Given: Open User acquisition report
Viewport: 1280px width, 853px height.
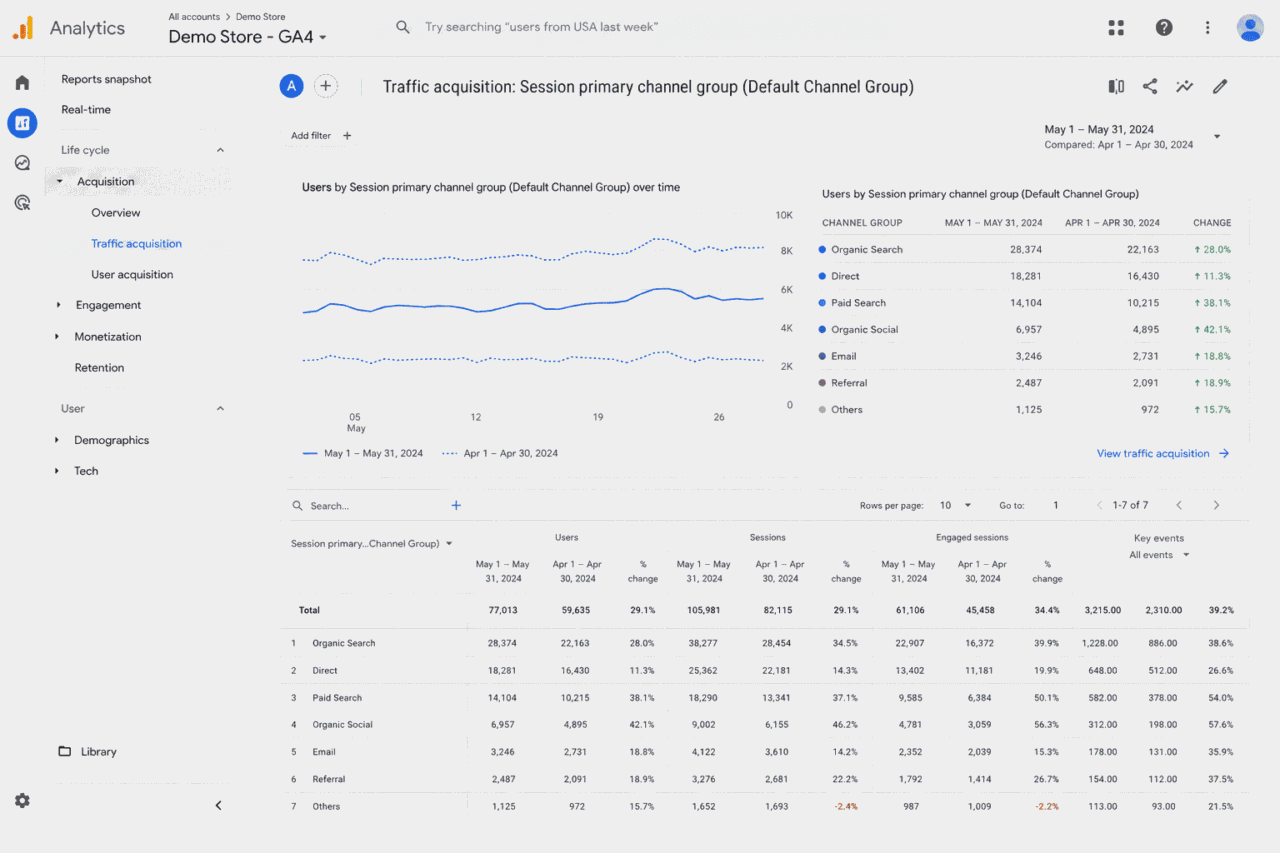Looking at the screenshot, I should point(132,275).
